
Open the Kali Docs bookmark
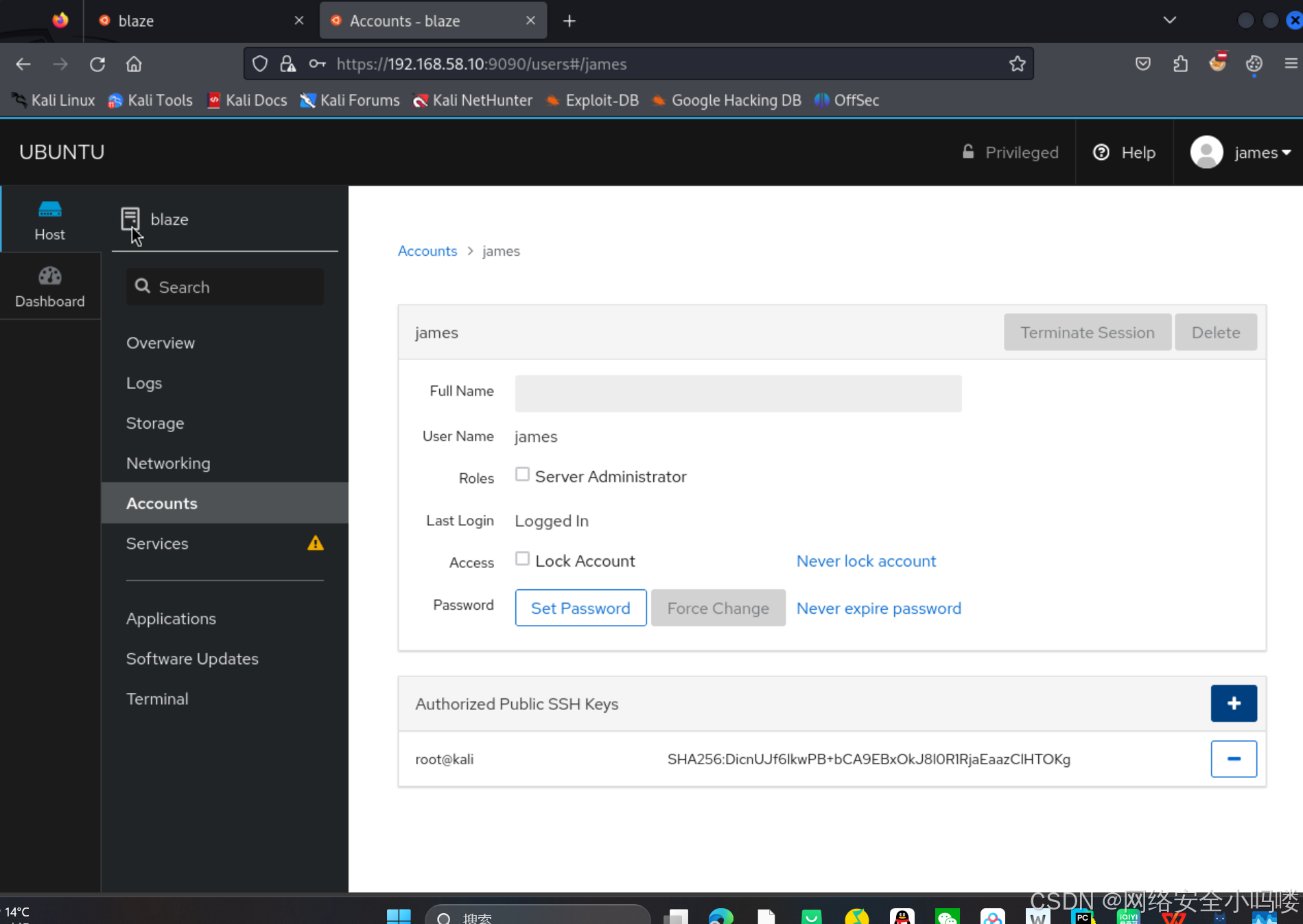(247, 100)
